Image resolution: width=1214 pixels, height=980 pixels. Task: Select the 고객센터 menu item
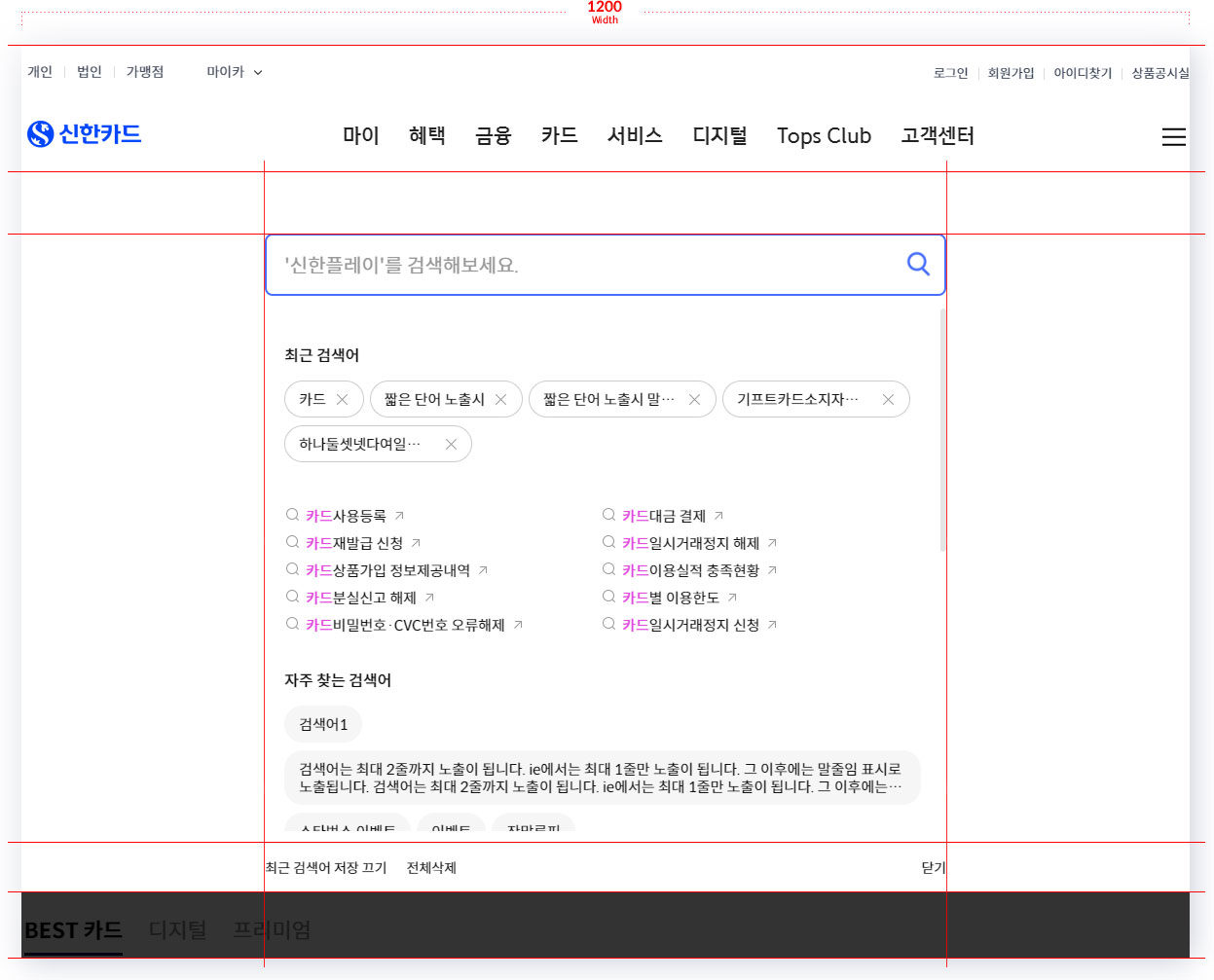[x=937, y=136]
